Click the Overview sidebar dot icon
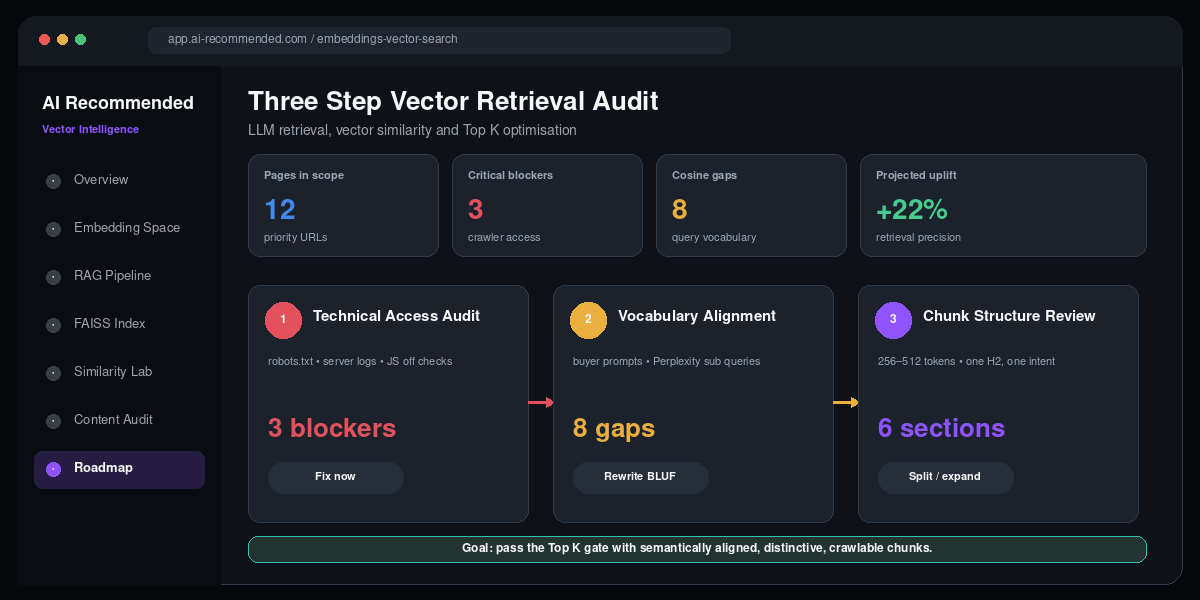The height and width of the screenshot is (600, 1200). pyautogui.click(x=54, y=181)
